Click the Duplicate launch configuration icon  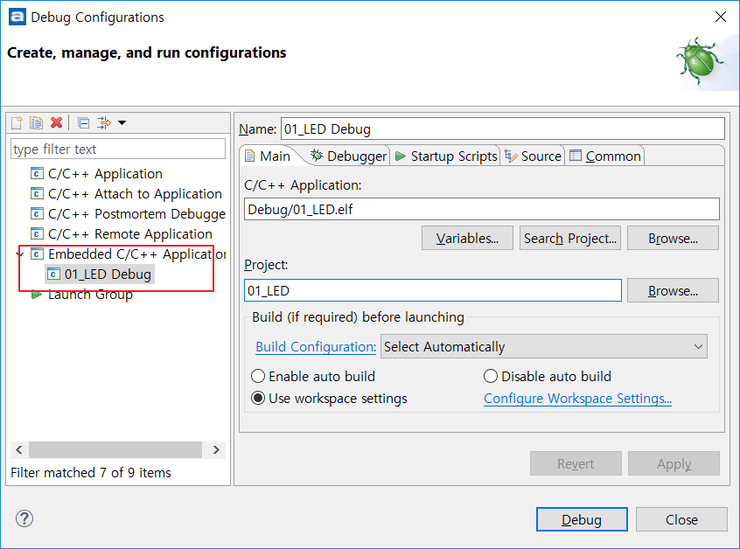(x=36, y=123)
